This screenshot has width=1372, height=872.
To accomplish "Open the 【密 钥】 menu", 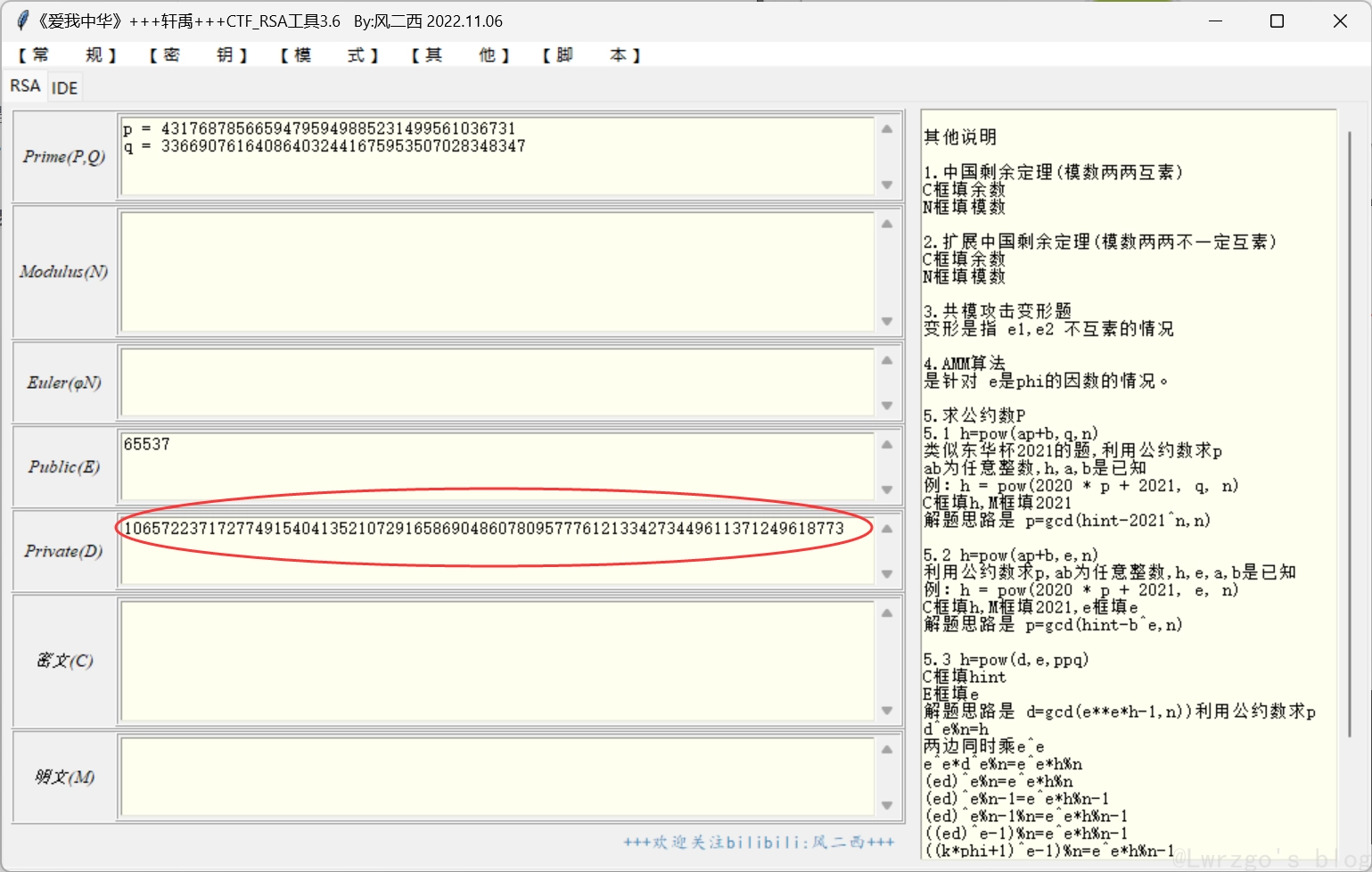I will (x=198, y=55).
